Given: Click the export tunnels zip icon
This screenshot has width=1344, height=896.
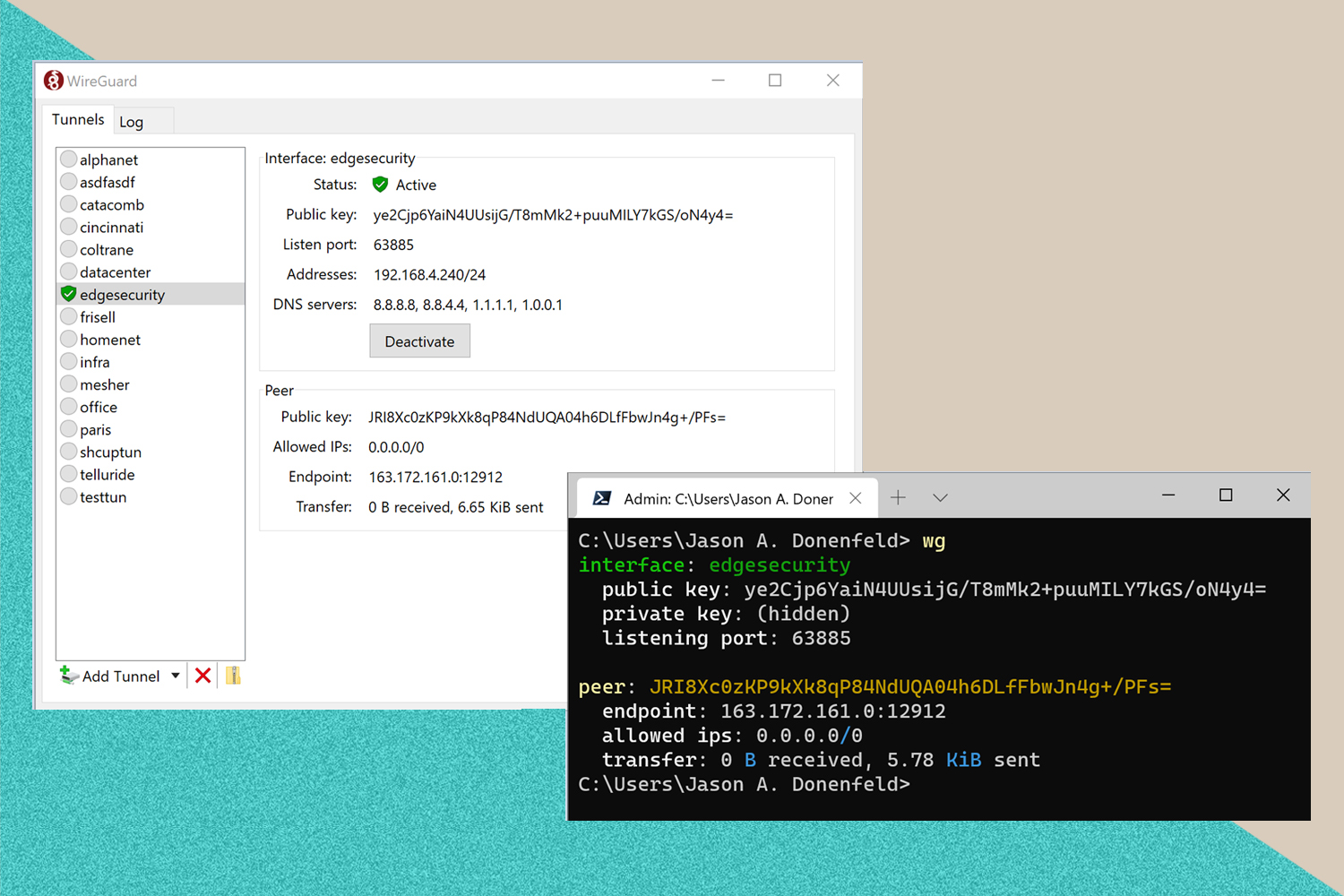Looking at the screenshot, I should click(x=233, y=676).
